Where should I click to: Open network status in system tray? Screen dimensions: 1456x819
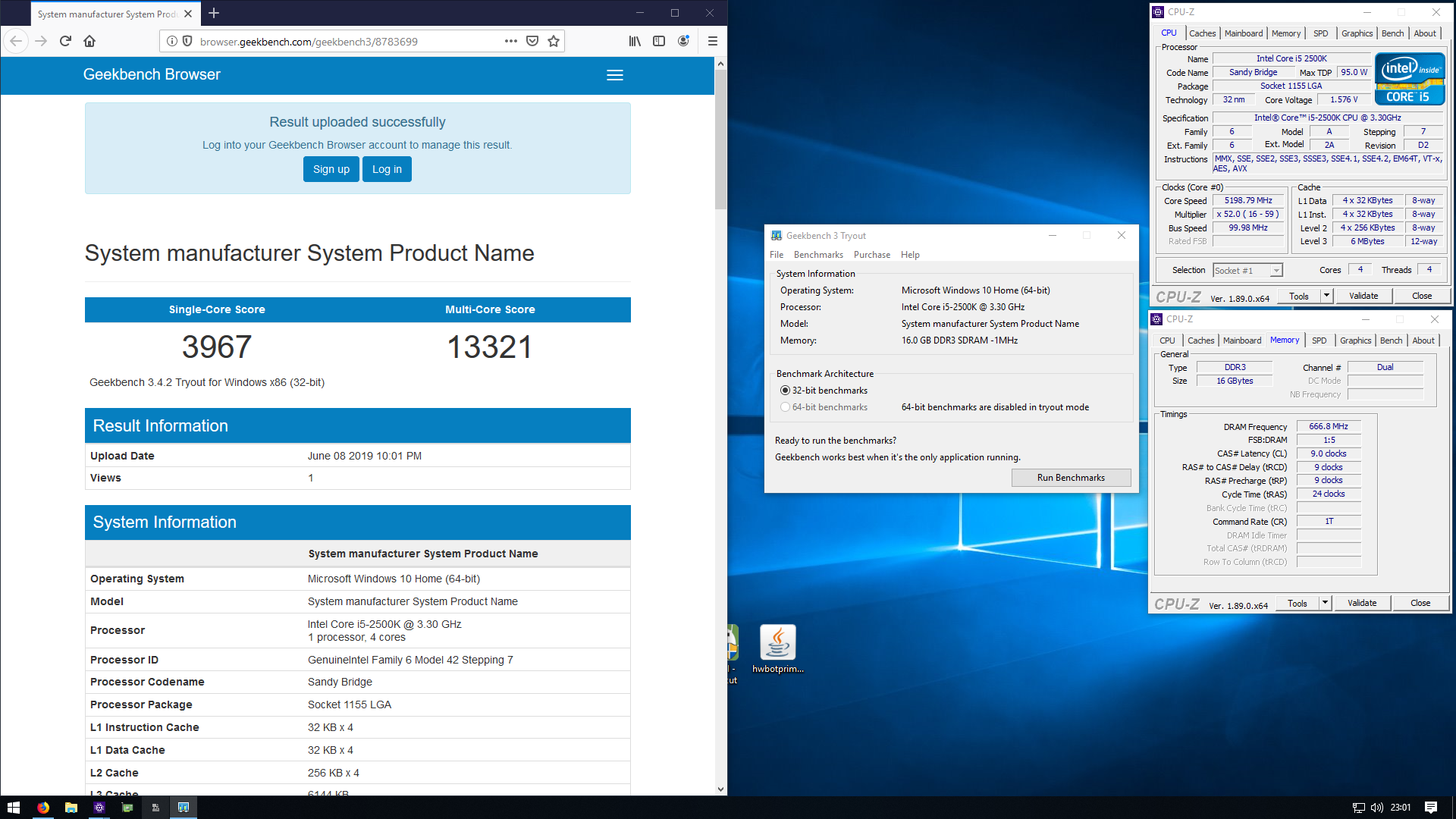click(1358, 808)
